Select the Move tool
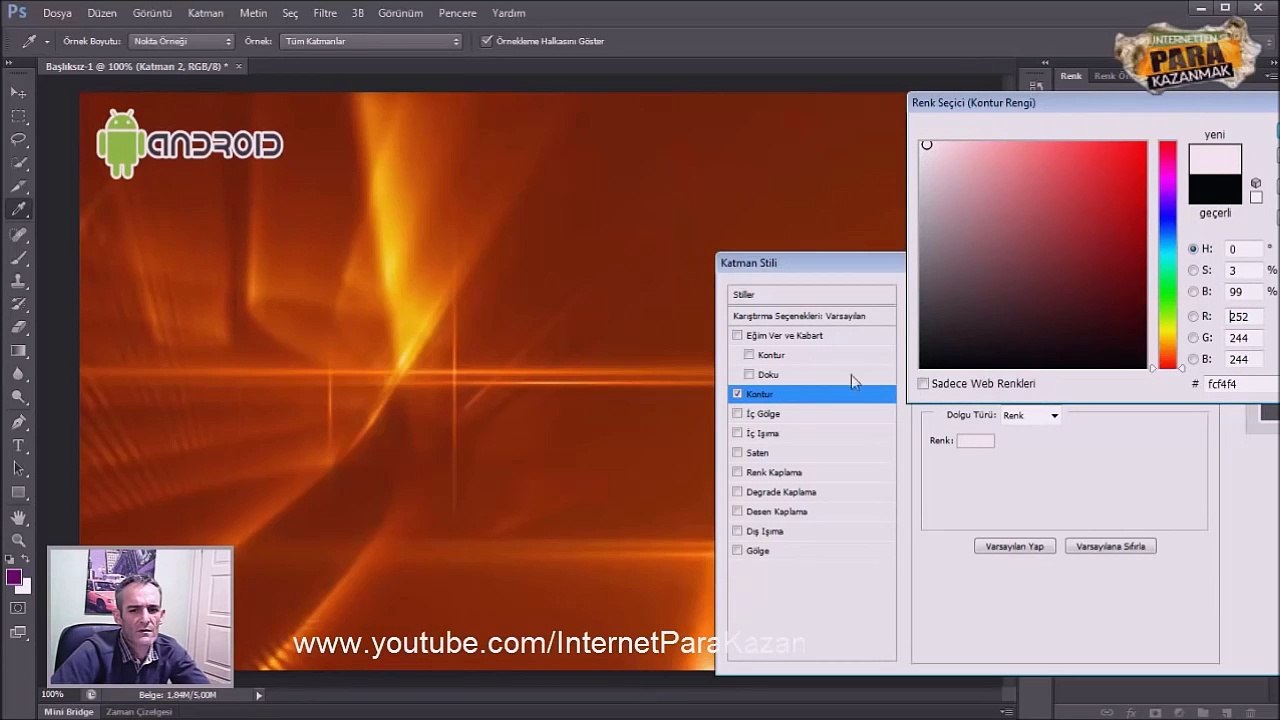The image size is (1280, 720). 19,92
